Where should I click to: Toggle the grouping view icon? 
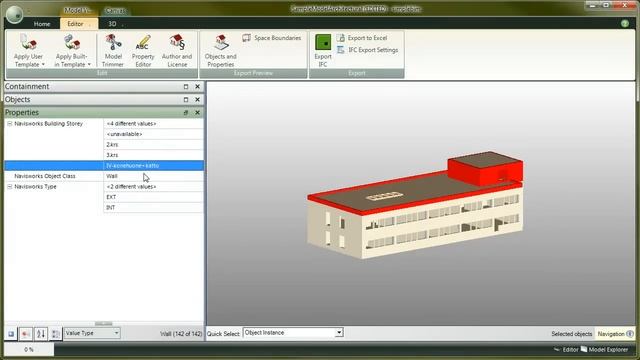click(56, 334)
